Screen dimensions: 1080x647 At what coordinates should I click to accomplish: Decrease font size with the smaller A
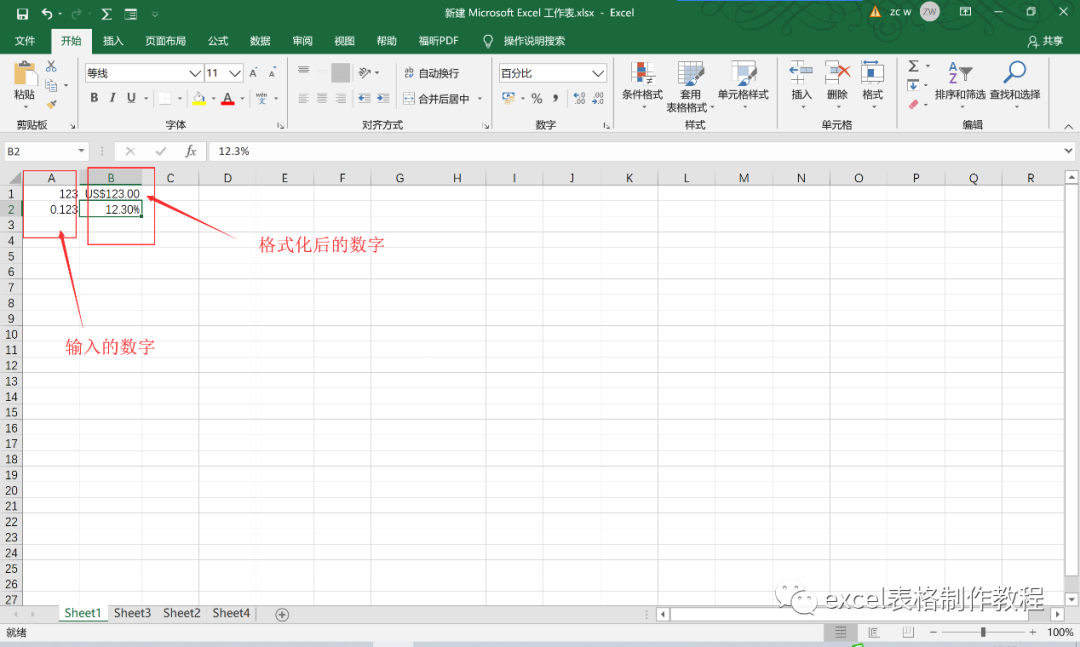(x=272, y=73)
